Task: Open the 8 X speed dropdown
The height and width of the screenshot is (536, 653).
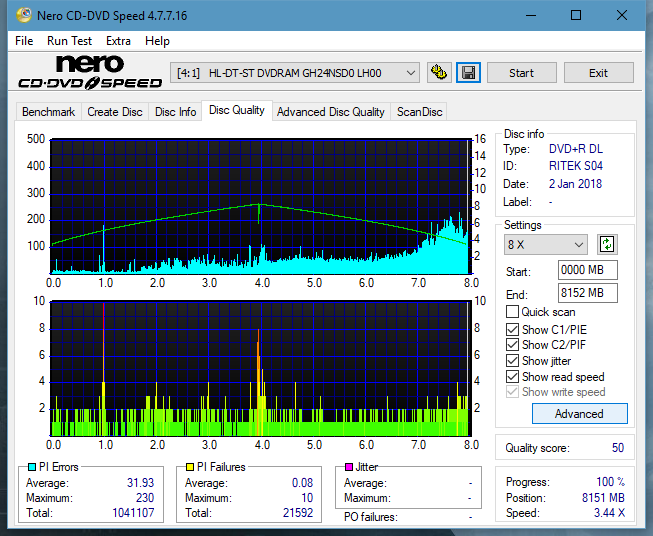Action: [x=546, y=244]
